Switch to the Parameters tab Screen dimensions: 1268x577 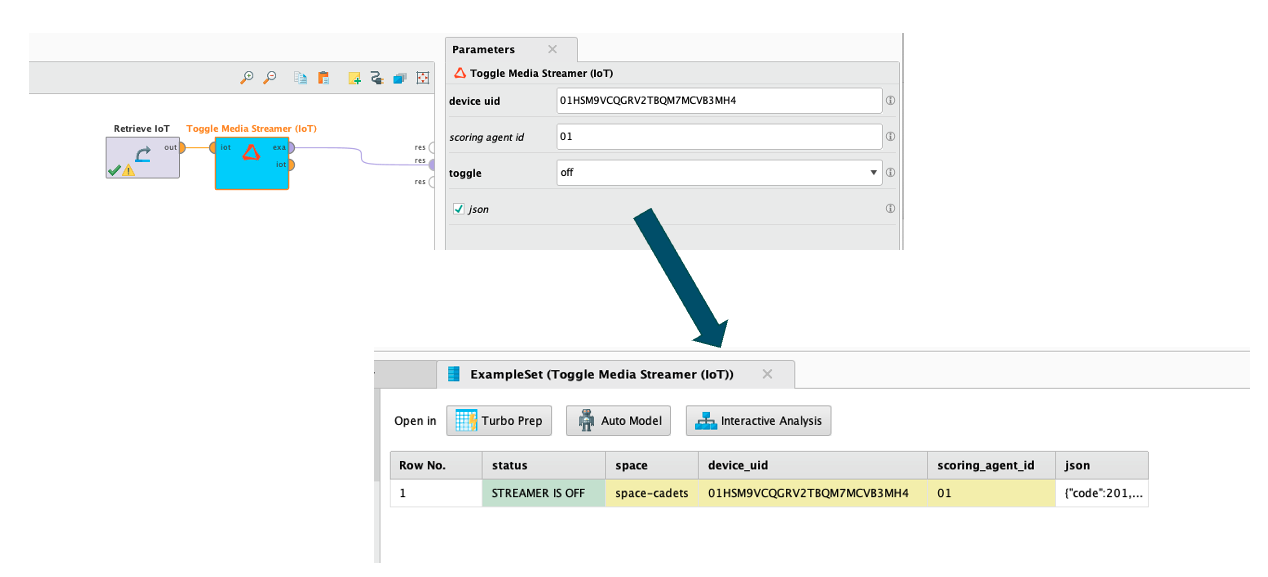484,50
